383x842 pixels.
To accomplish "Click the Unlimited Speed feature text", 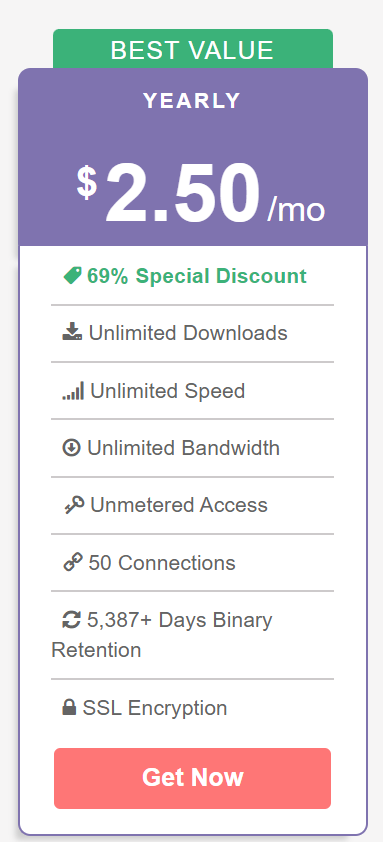I will tap(168, 391).
